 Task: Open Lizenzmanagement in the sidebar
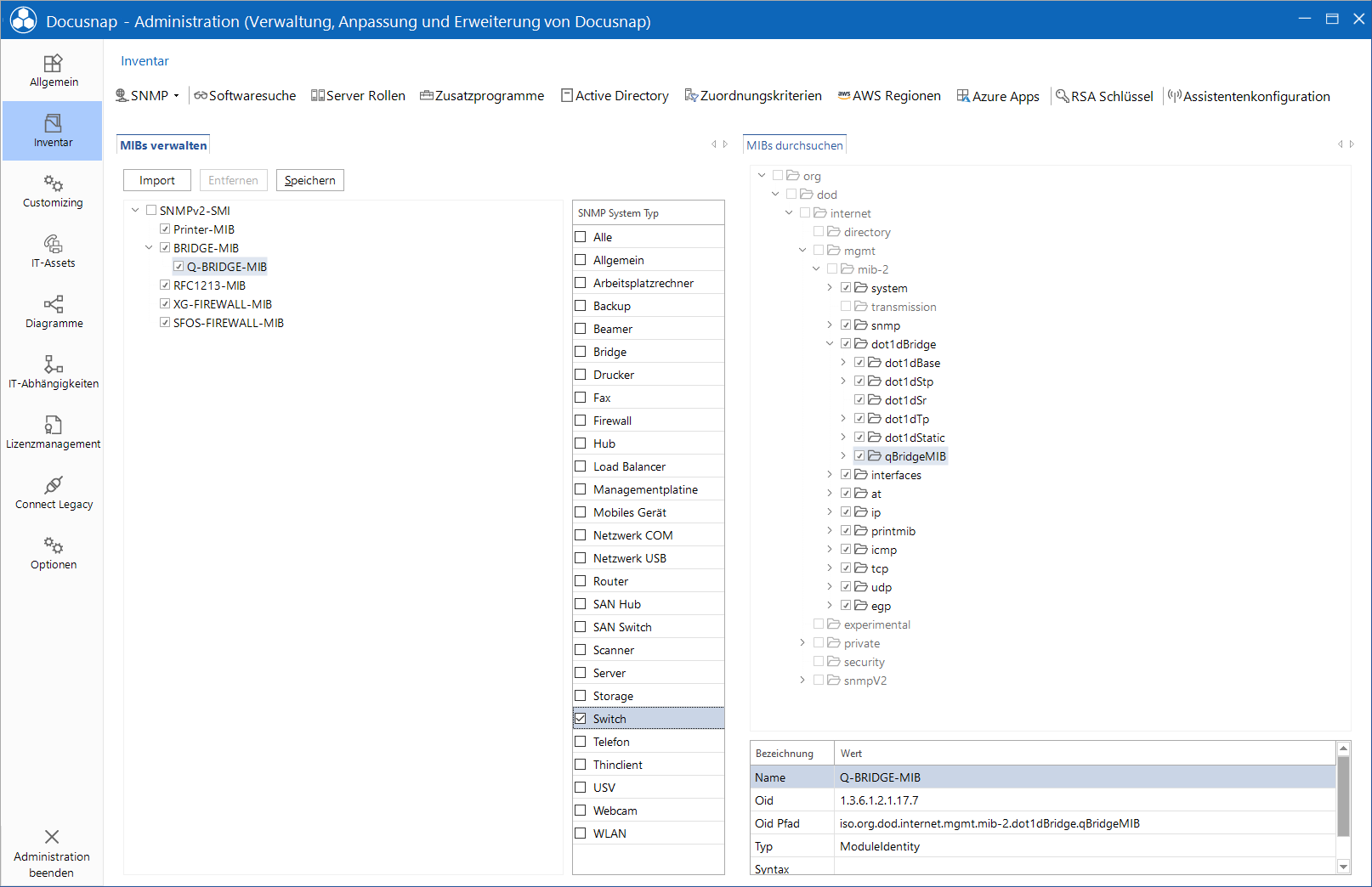pyautogui.click(x=53, y=432)
